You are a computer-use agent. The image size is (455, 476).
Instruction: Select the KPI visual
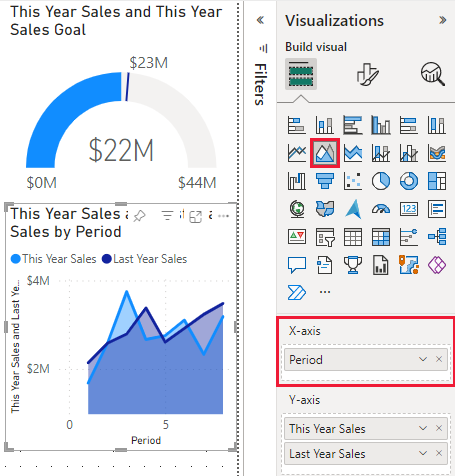pyautogui.click(x=296, y=237)
